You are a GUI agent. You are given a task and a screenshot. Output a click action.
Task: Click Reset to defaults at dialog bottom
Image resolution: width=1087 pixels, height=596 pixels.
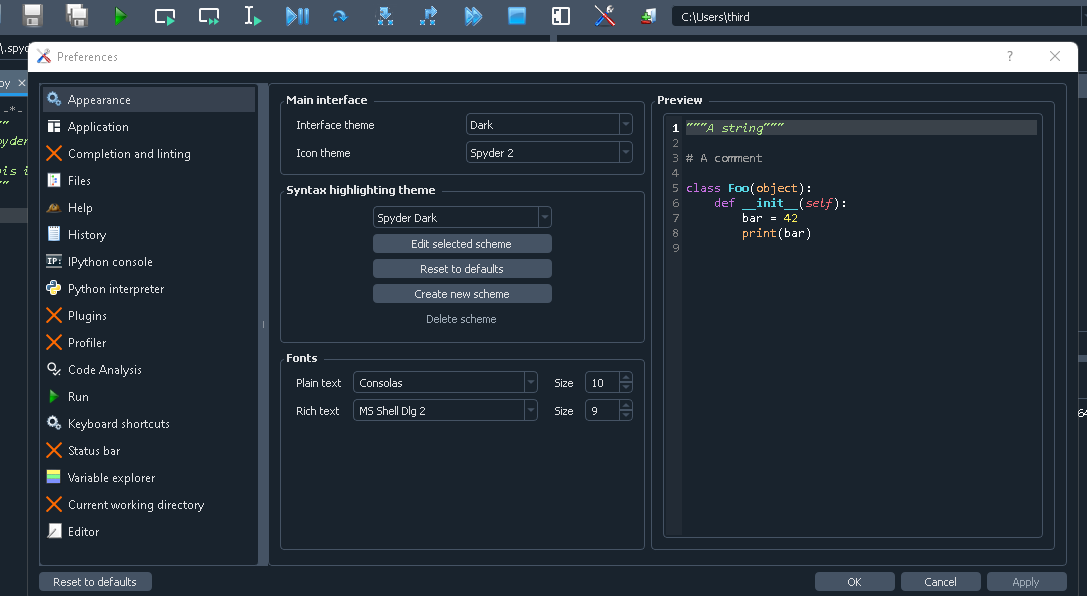[x=95, y=582]
